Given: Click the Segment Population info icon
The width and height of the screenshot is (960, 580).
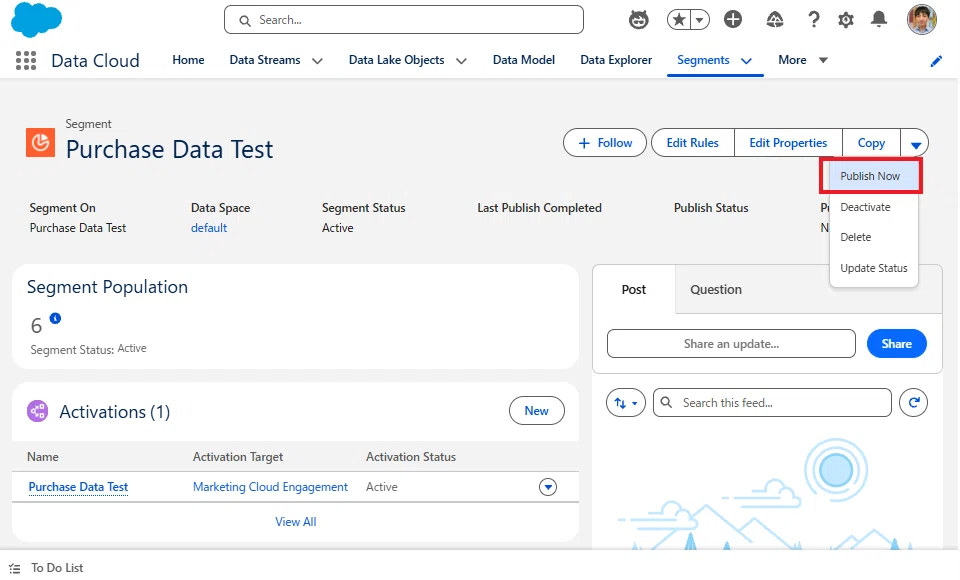Looking at the screenshot, I should [x=55, y=318].
